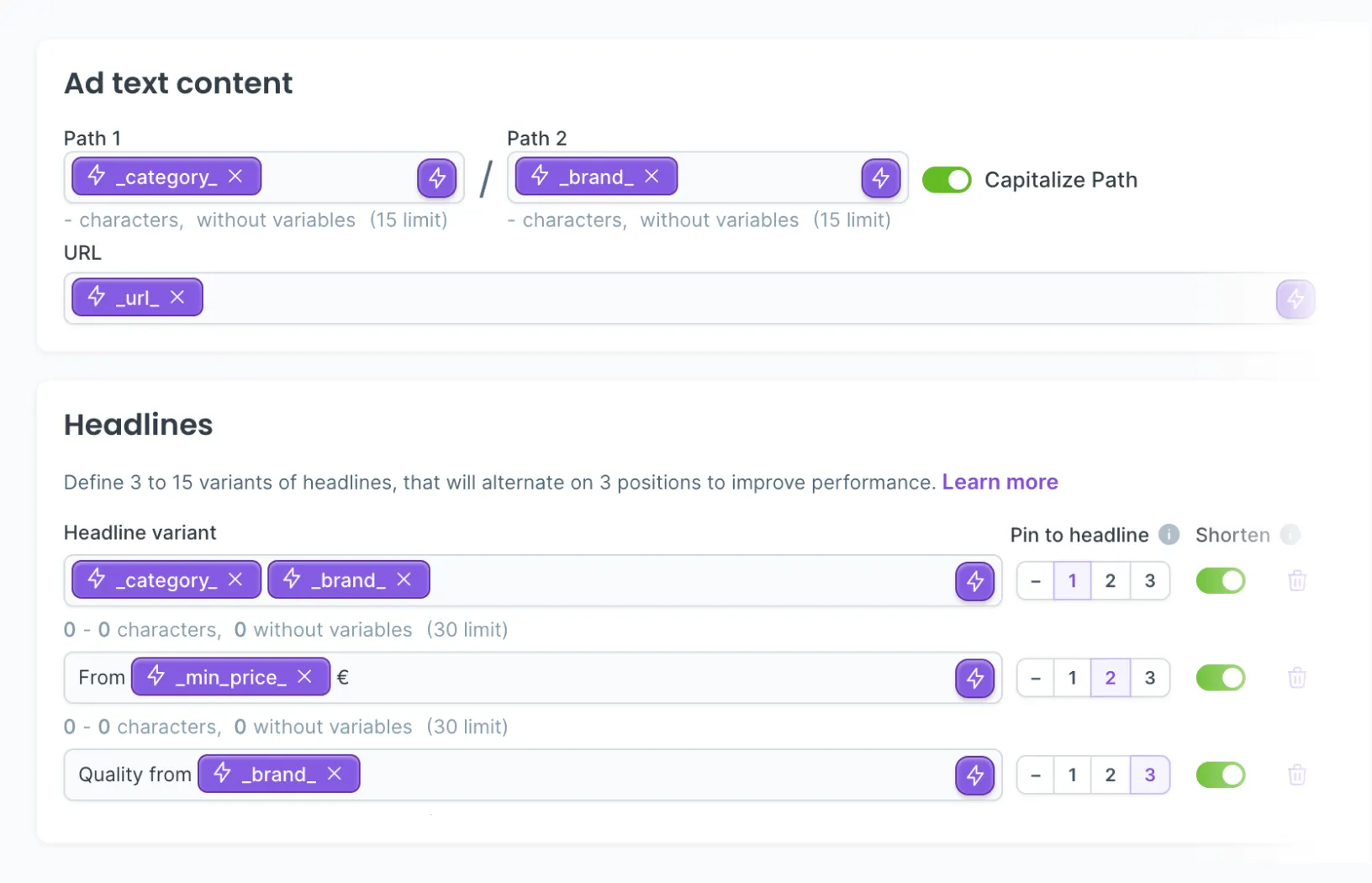Delete the 'Quality from' headline with trash icon
Image resolution: width=1372 pixels, height=883 pixels.
[x=1297, y=775]
